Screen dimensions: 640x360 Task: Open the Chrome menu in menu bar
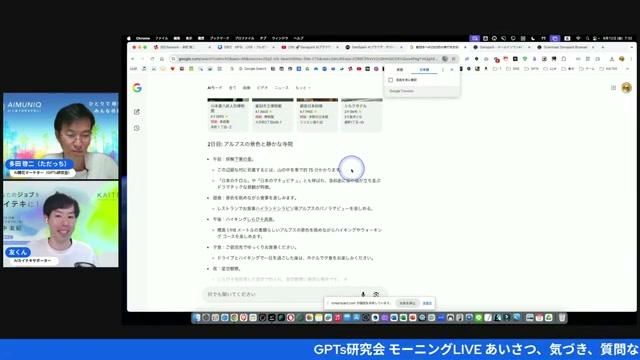click(143, 38)
